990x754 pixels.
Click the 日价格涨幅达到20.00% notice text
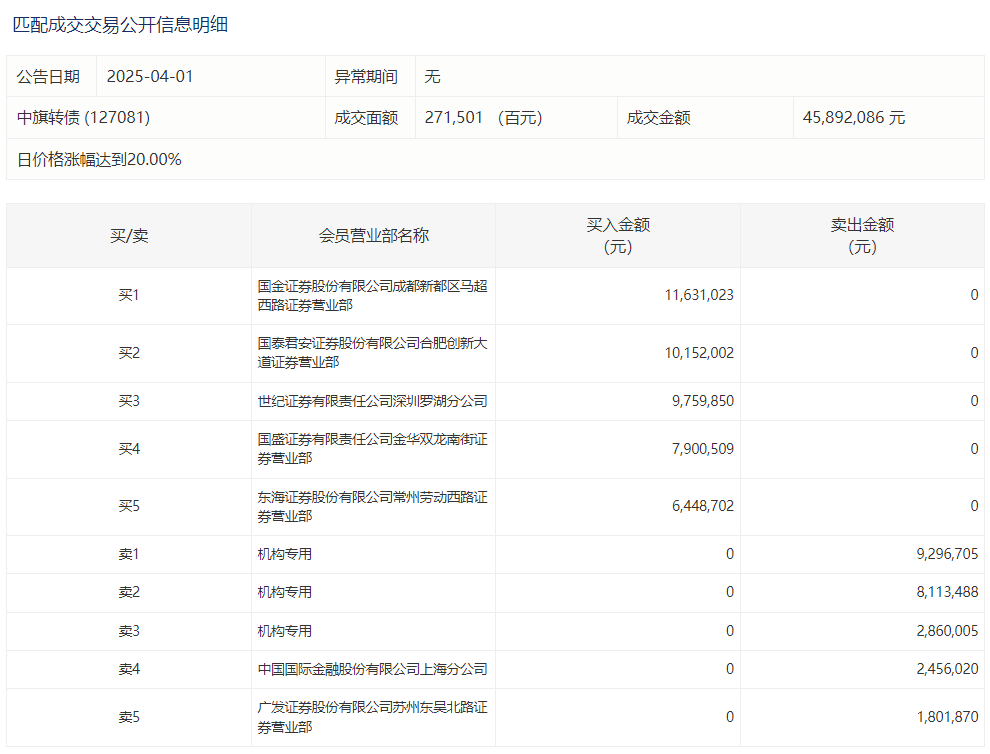click(99, 159)
